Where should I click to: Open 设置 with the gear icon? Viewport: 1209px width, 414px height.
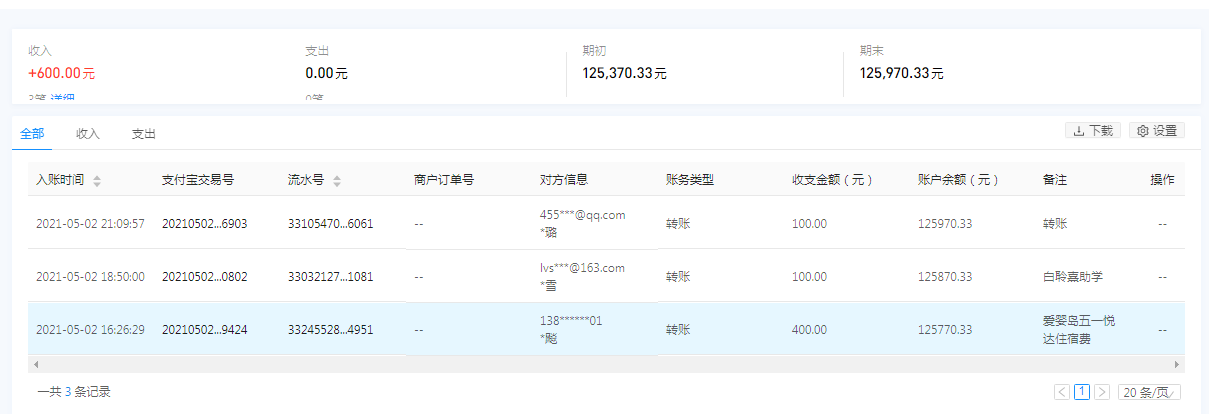coord(1157,131)
